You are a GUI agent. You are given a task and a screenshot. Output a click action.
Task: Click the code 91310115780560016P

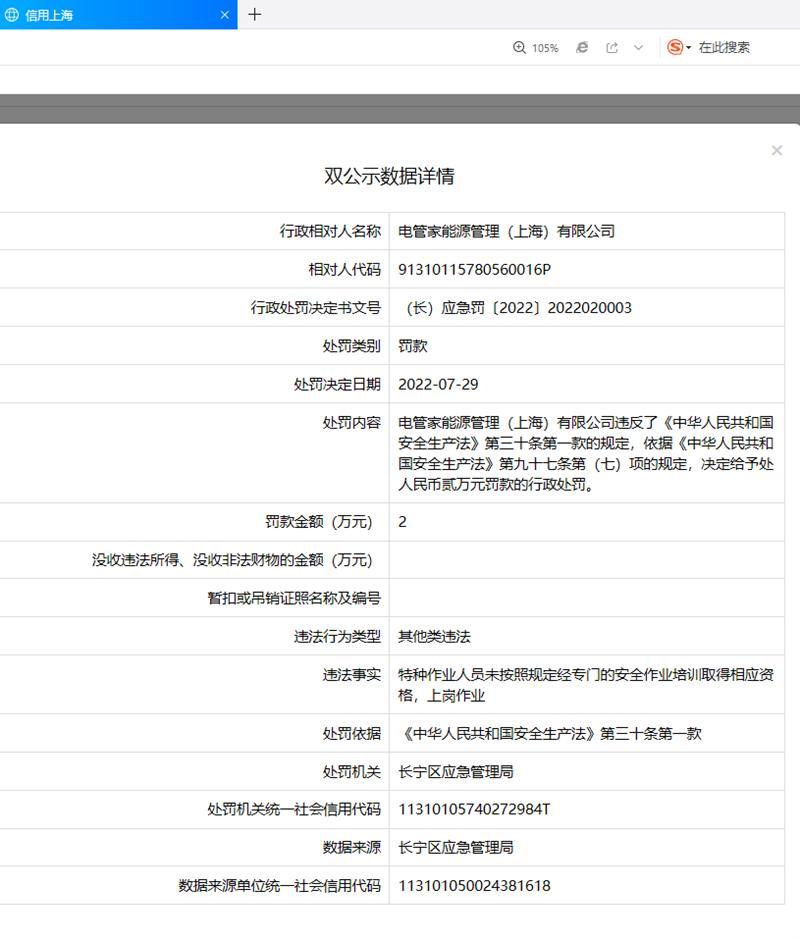pos(474,269)
